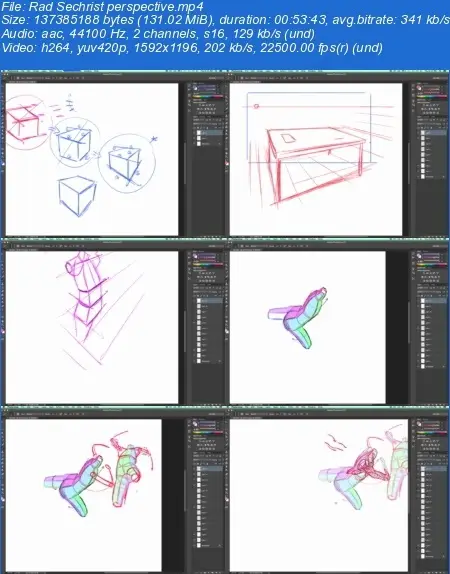The image size is (450, 574).
Task: Click the foreground color swatch in the cube frame's Color panel
Action: pyautogui.click(x=195, y=87)
